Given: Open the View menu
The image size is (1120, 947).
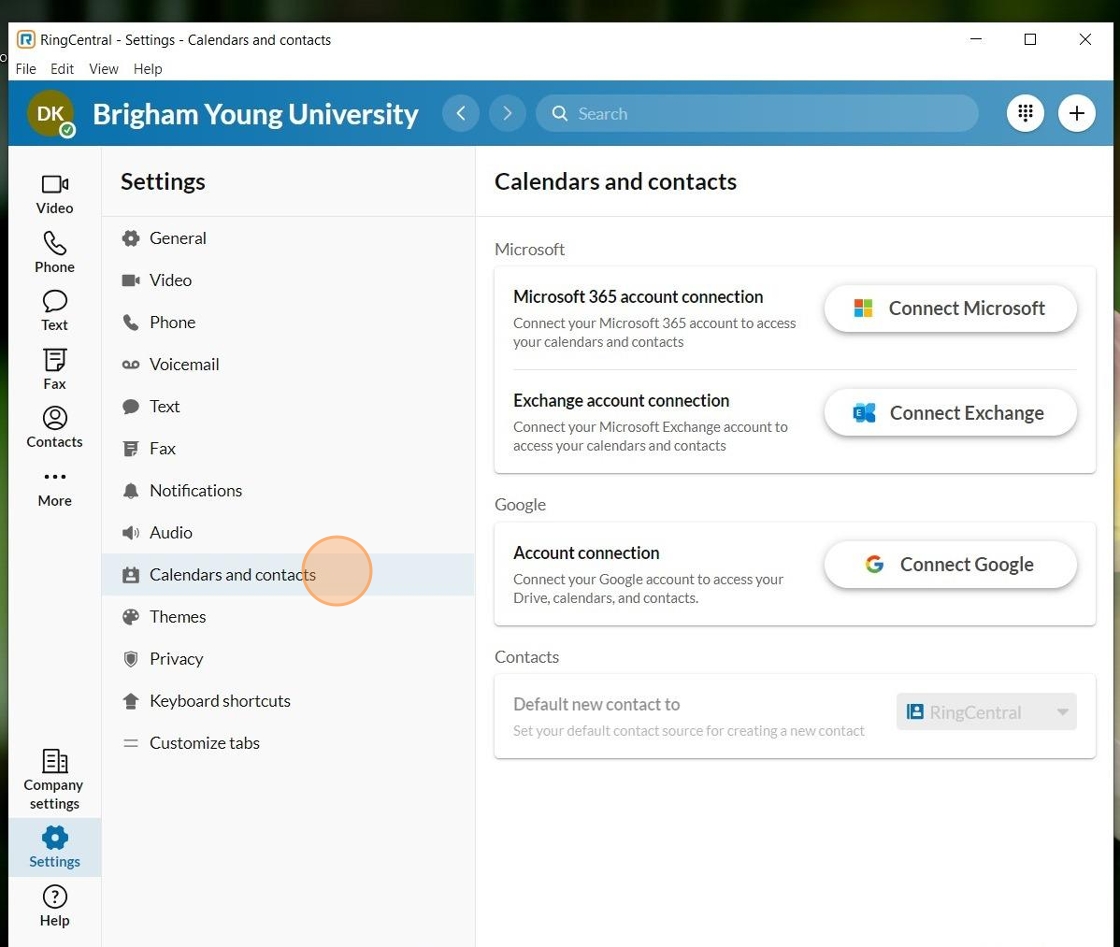Looking at the screenshot, I should click(104, 69).
